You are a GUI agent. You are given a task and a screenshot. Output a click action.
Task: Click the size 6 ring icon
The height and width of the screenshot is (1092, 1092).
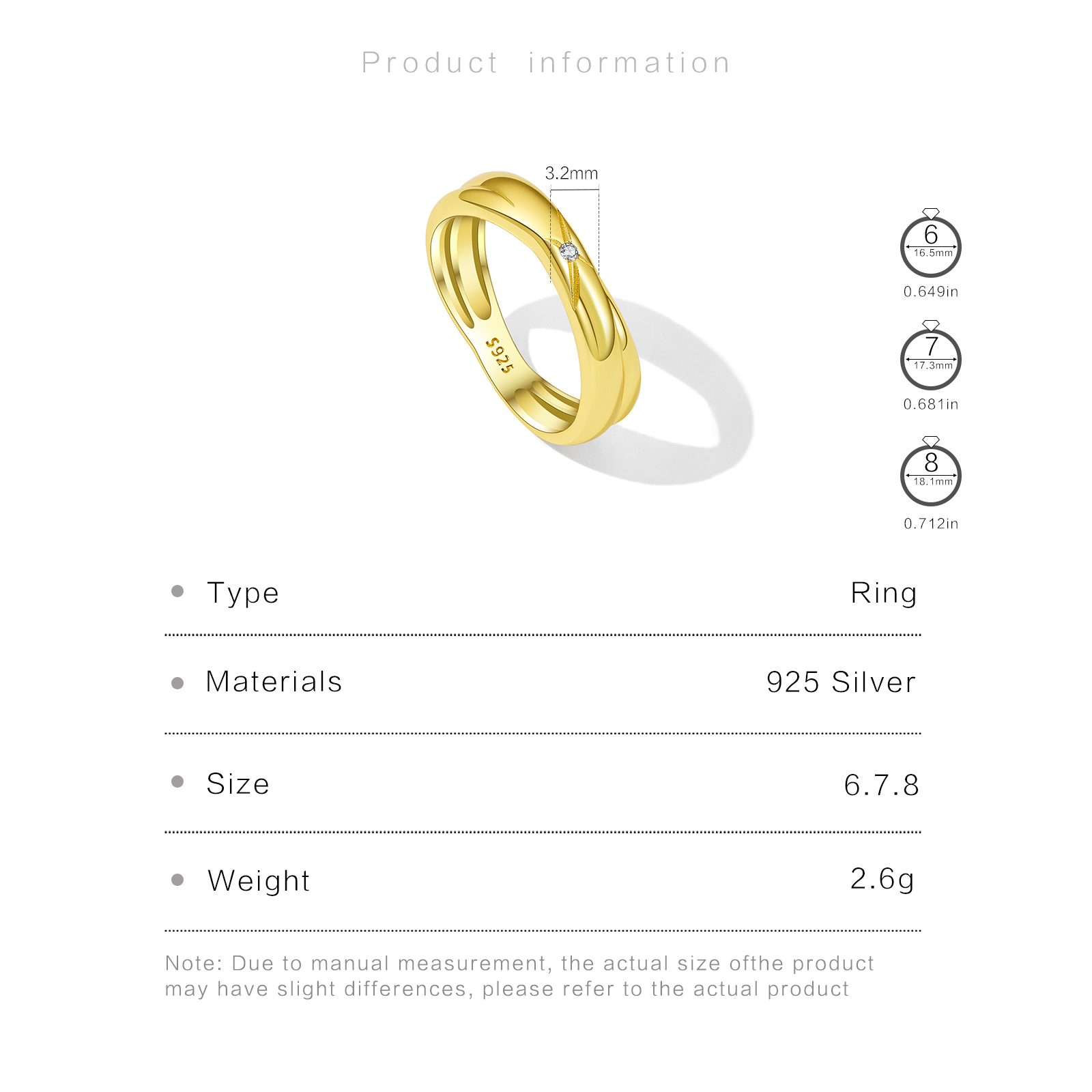[x=931, y=246]
